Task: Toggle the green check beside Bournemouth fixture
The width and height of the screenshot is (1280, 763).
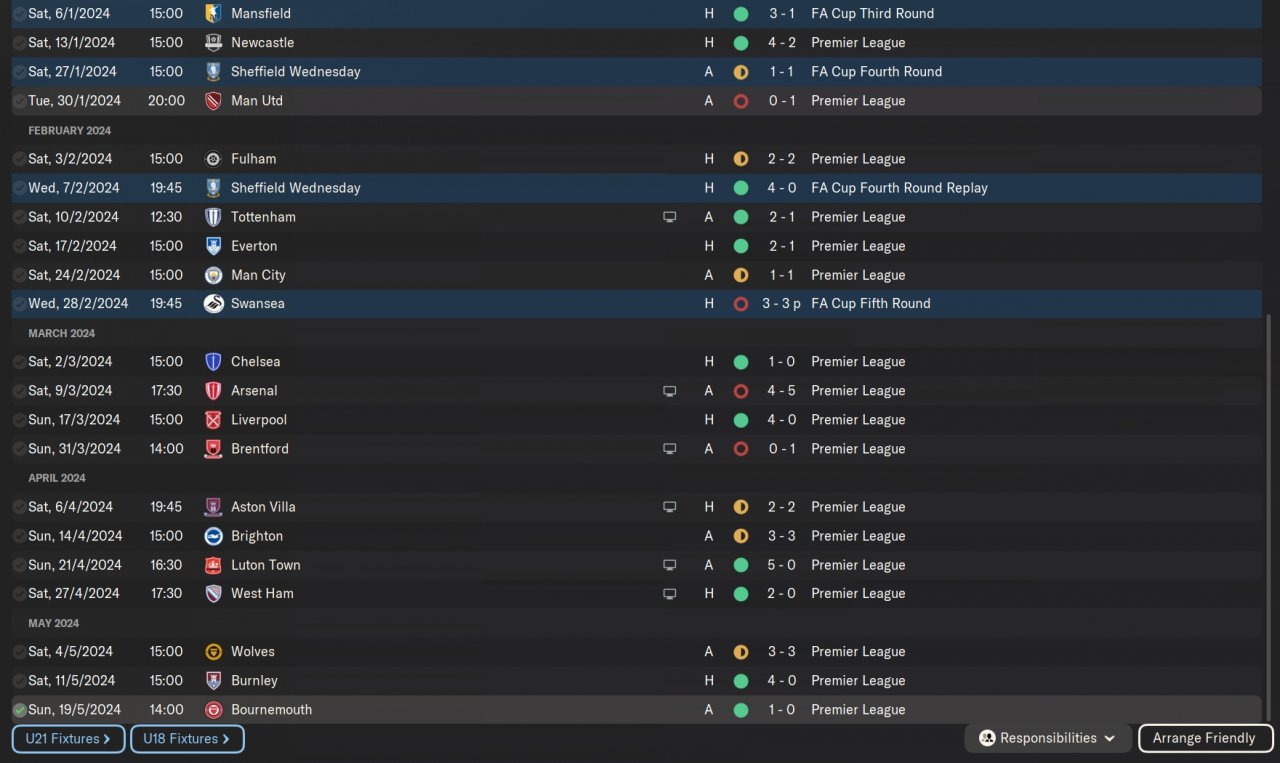Action: [x=20, y=710]
